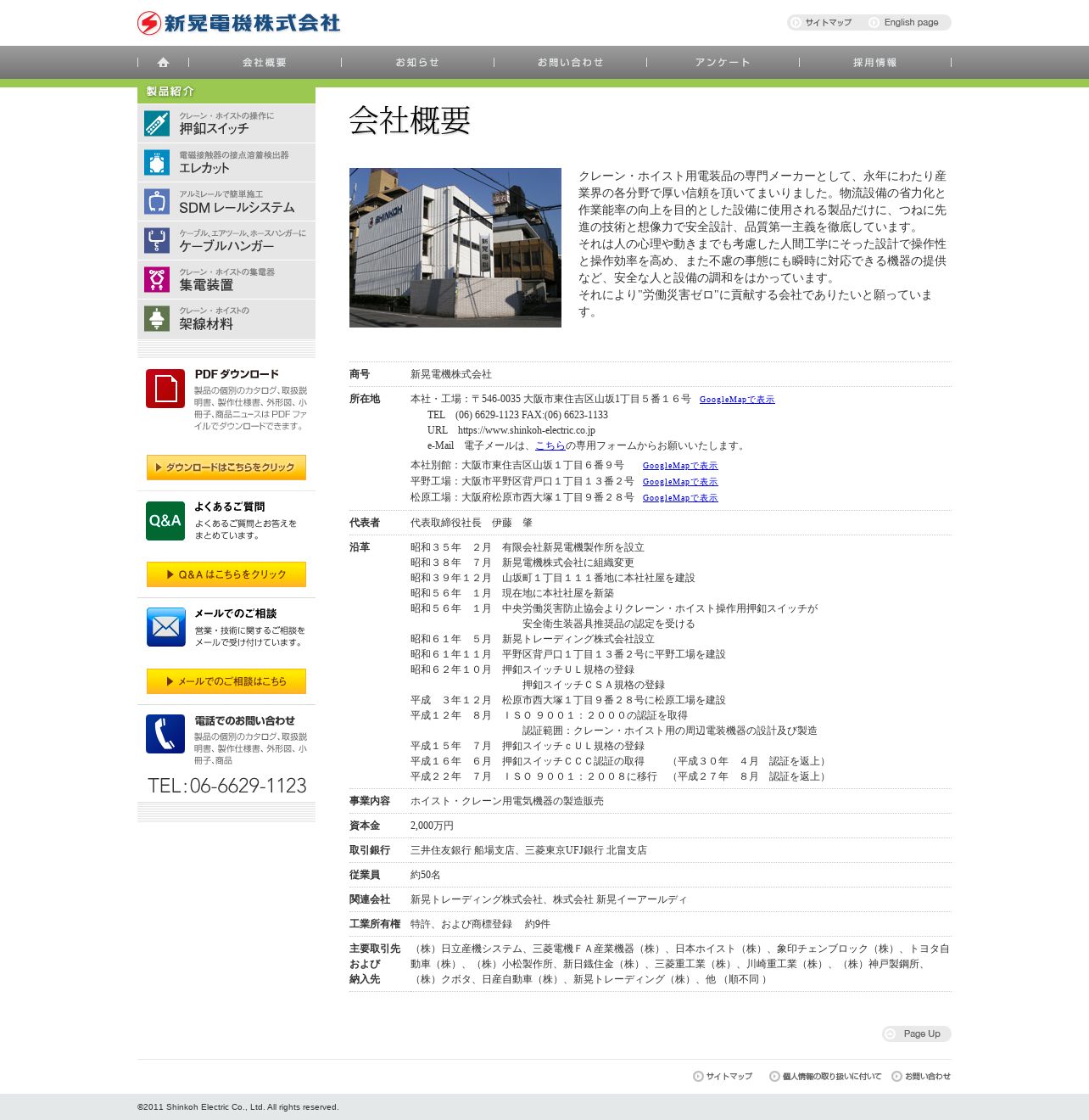This screenshot has width=1089, height=1120.
Task: Click the 商号 value 新晃電機株式会社
Action: (x=451, y=374)
